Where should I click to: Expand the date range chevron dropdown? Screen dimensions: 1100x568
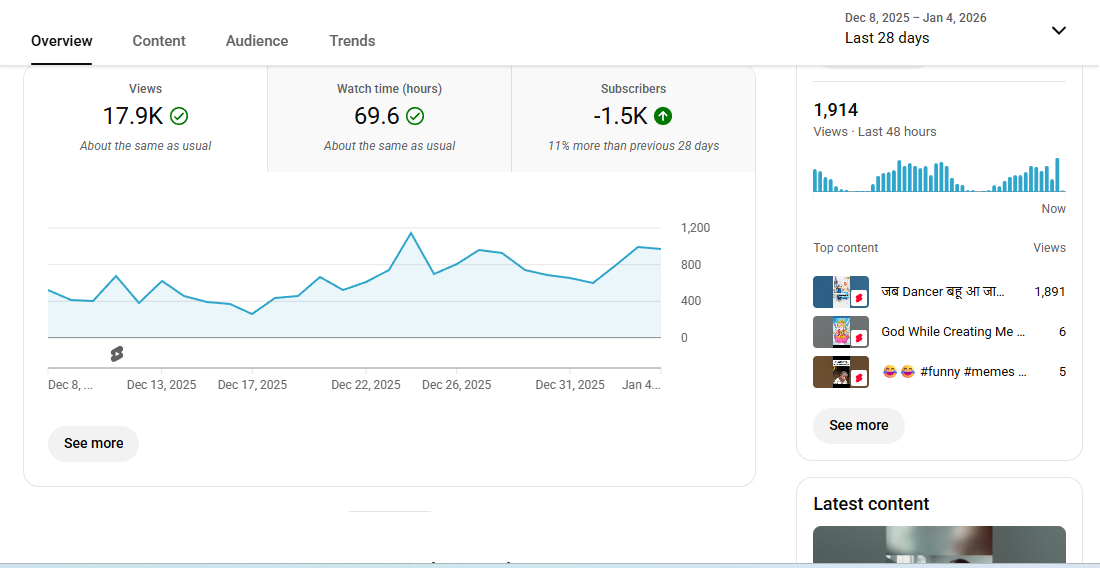1059,30
